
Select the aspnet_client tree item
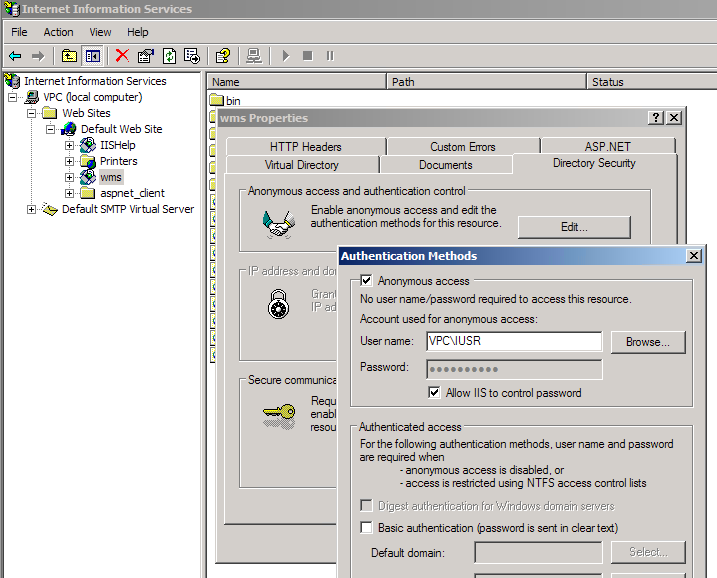coord(132,193)
